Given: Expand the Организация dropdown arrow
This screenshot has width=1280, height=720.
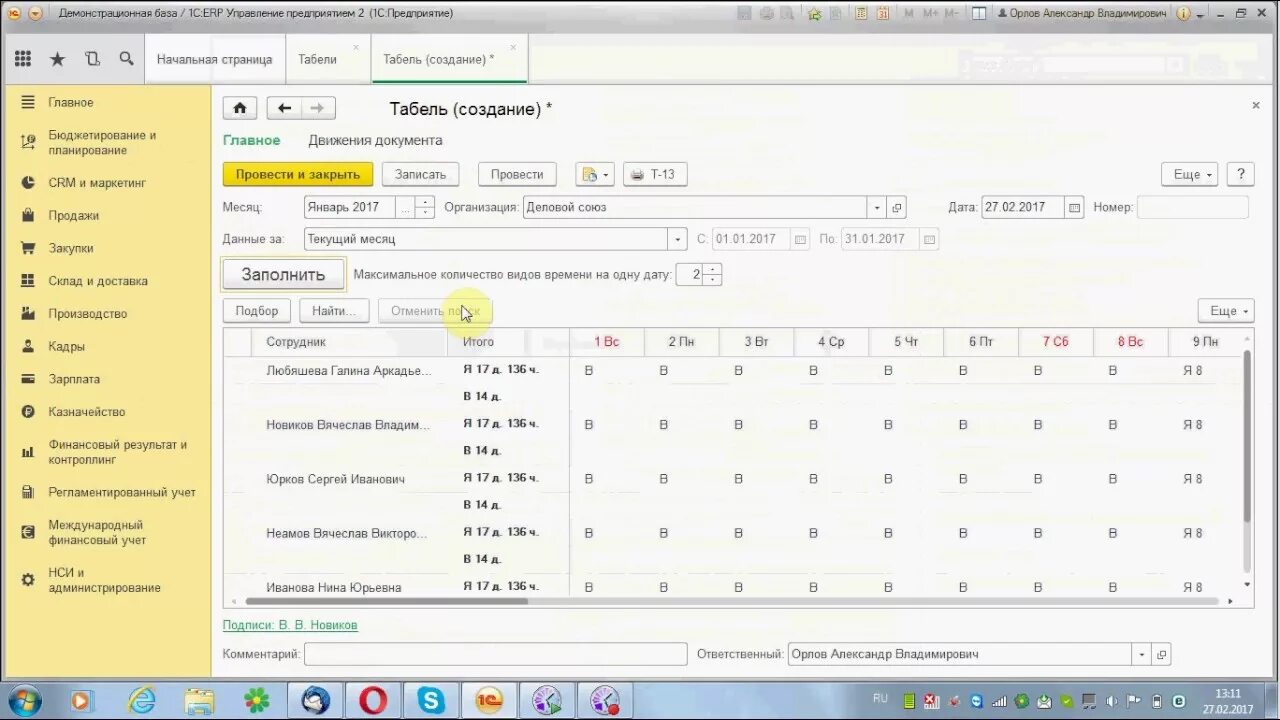Looking at the screenshot, I should [877, 207].
